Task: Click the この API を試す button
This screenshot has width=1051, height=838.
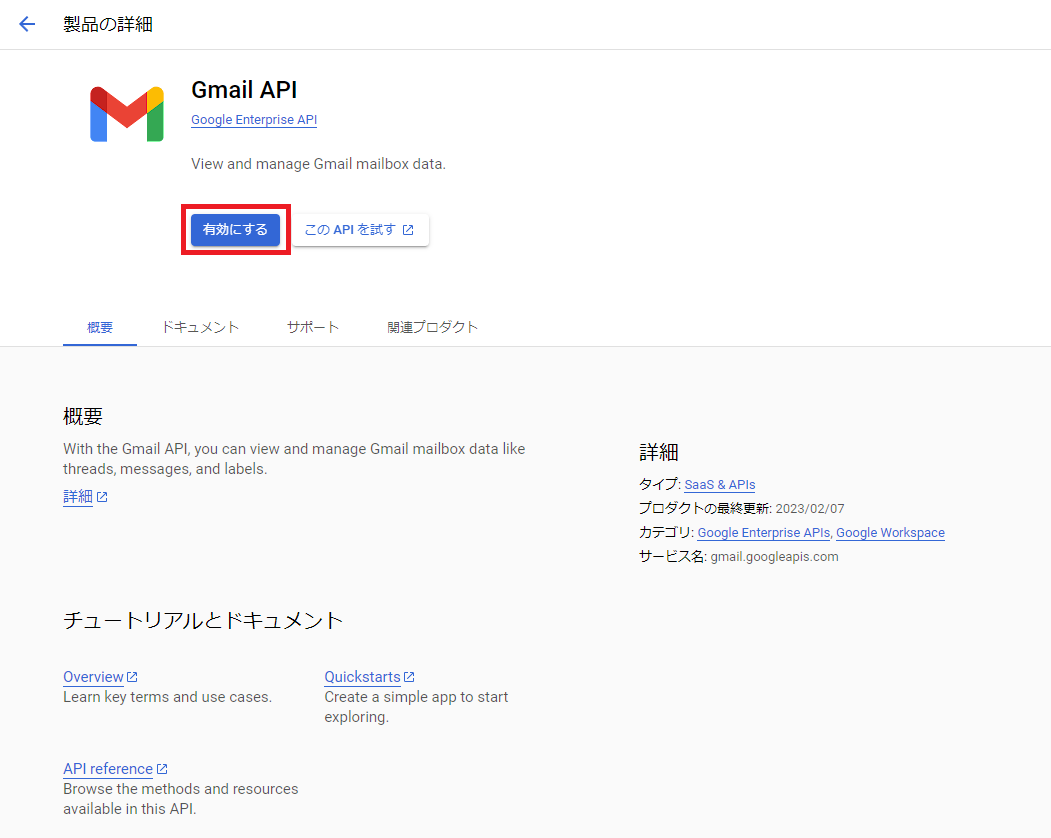Action: point(360,230)
